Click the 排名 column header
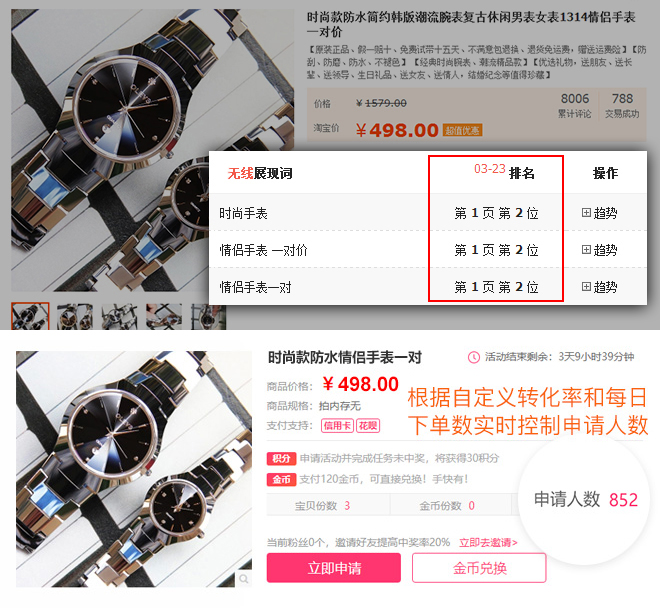660x608 pixels. [522, 173]
